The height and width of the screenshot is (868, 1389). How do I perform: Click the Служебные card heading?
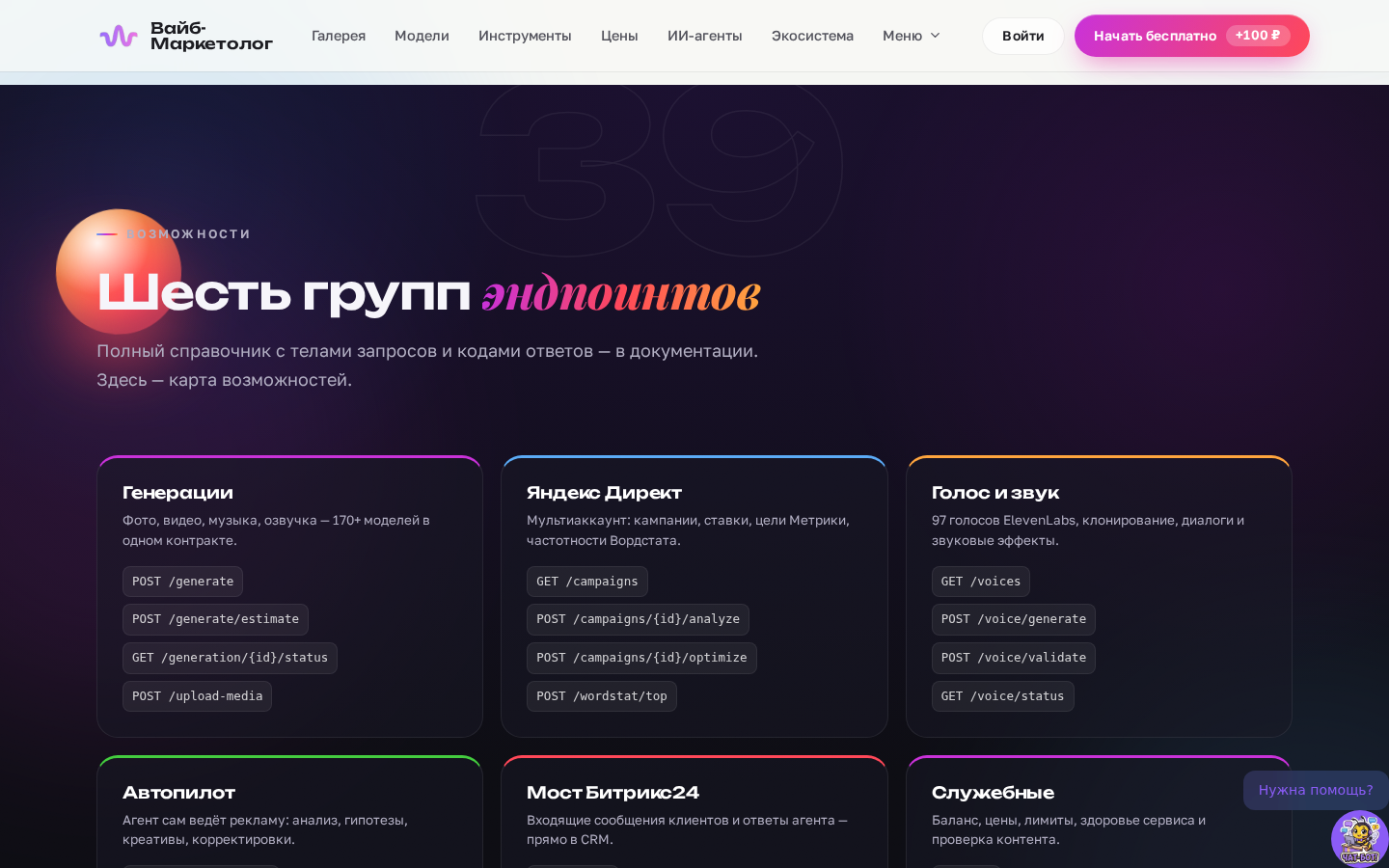point(993,793)
